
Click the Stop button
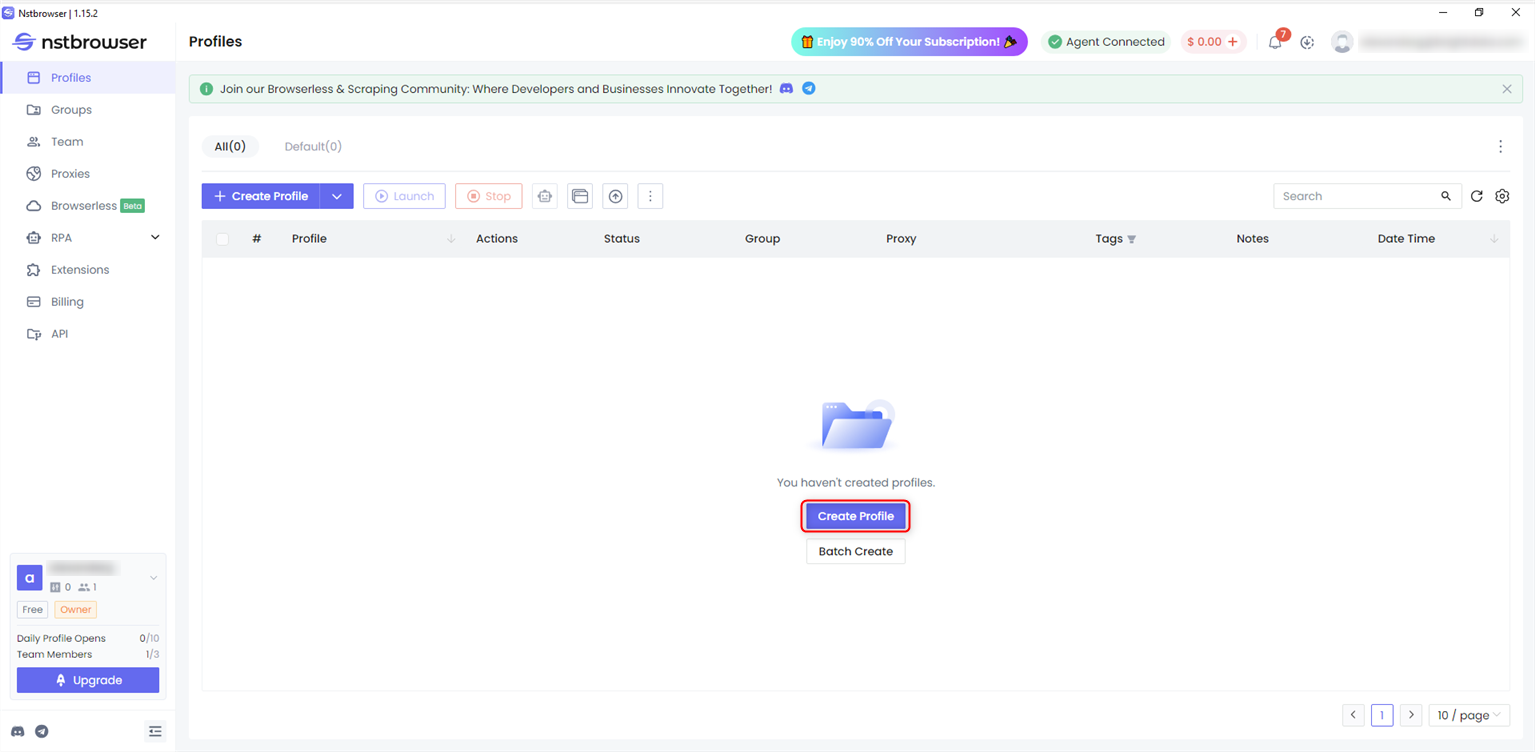488,197
